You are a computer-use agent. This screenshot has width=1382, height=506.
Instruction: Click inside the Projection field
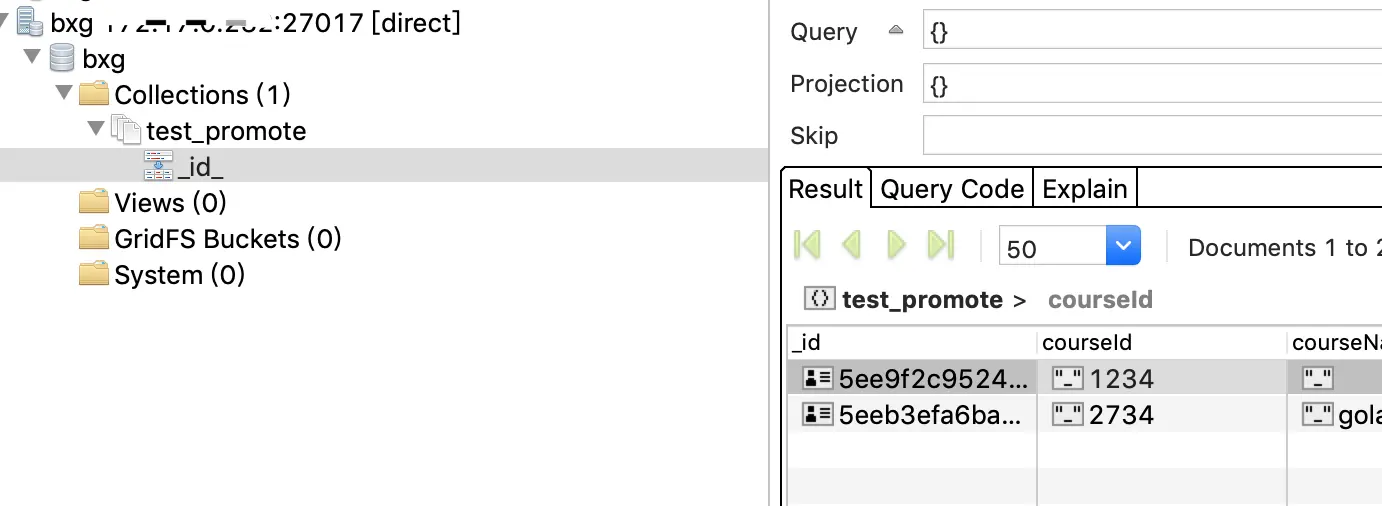(1150, 84)
